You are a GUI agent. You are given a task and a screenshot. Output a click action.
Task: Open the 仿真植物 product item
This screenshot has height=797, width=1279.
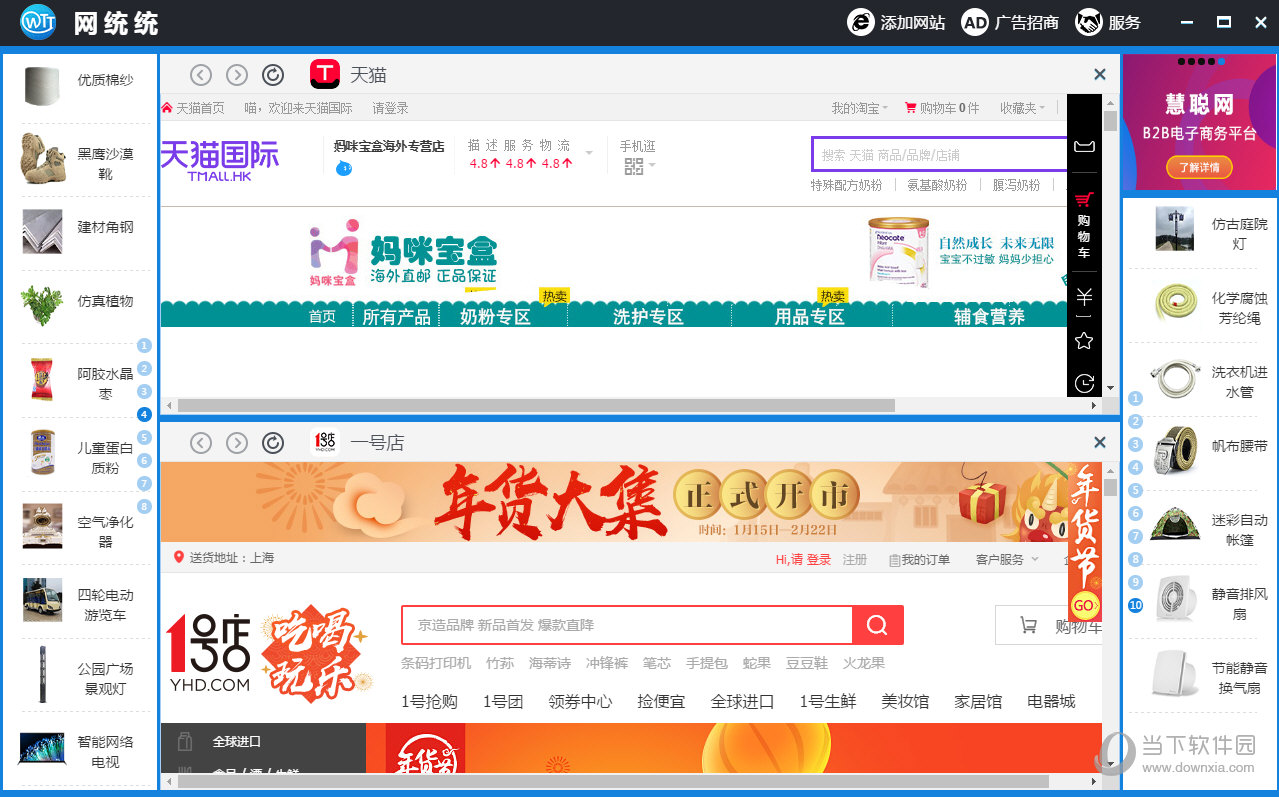80,305
